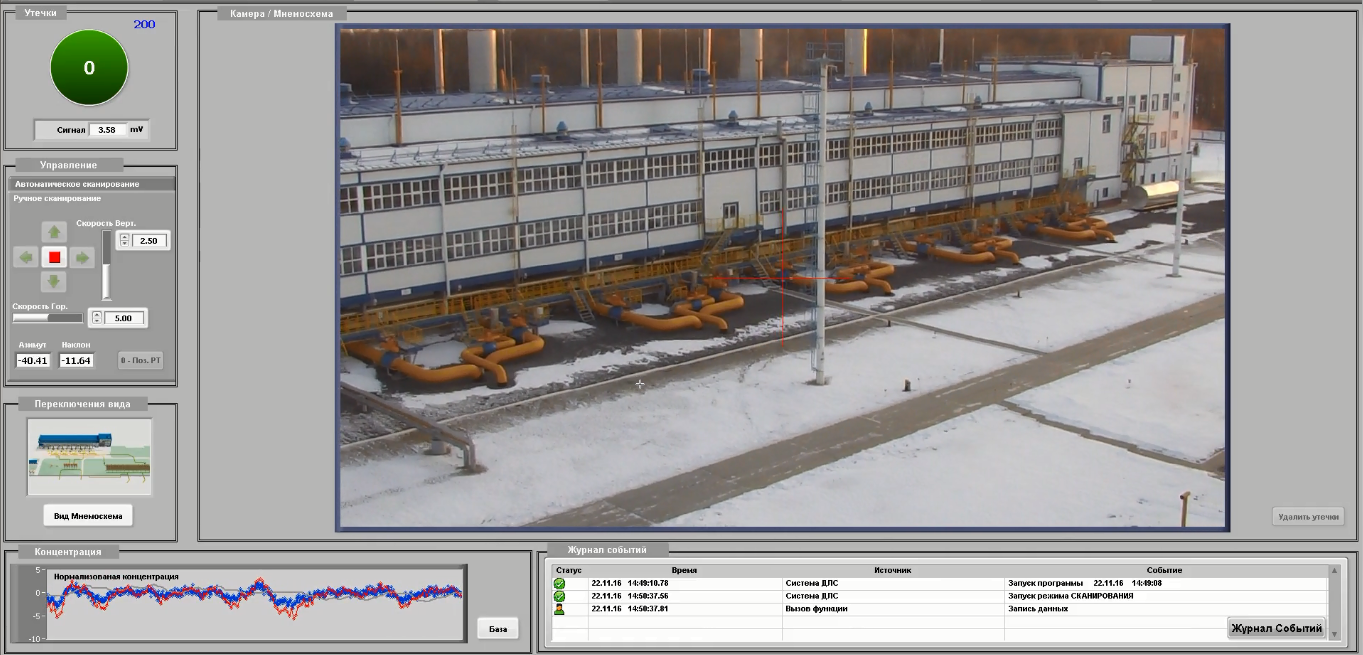Click the Вид Мнемосхема button
The image size is (1363, 655).
click(88, 516)
